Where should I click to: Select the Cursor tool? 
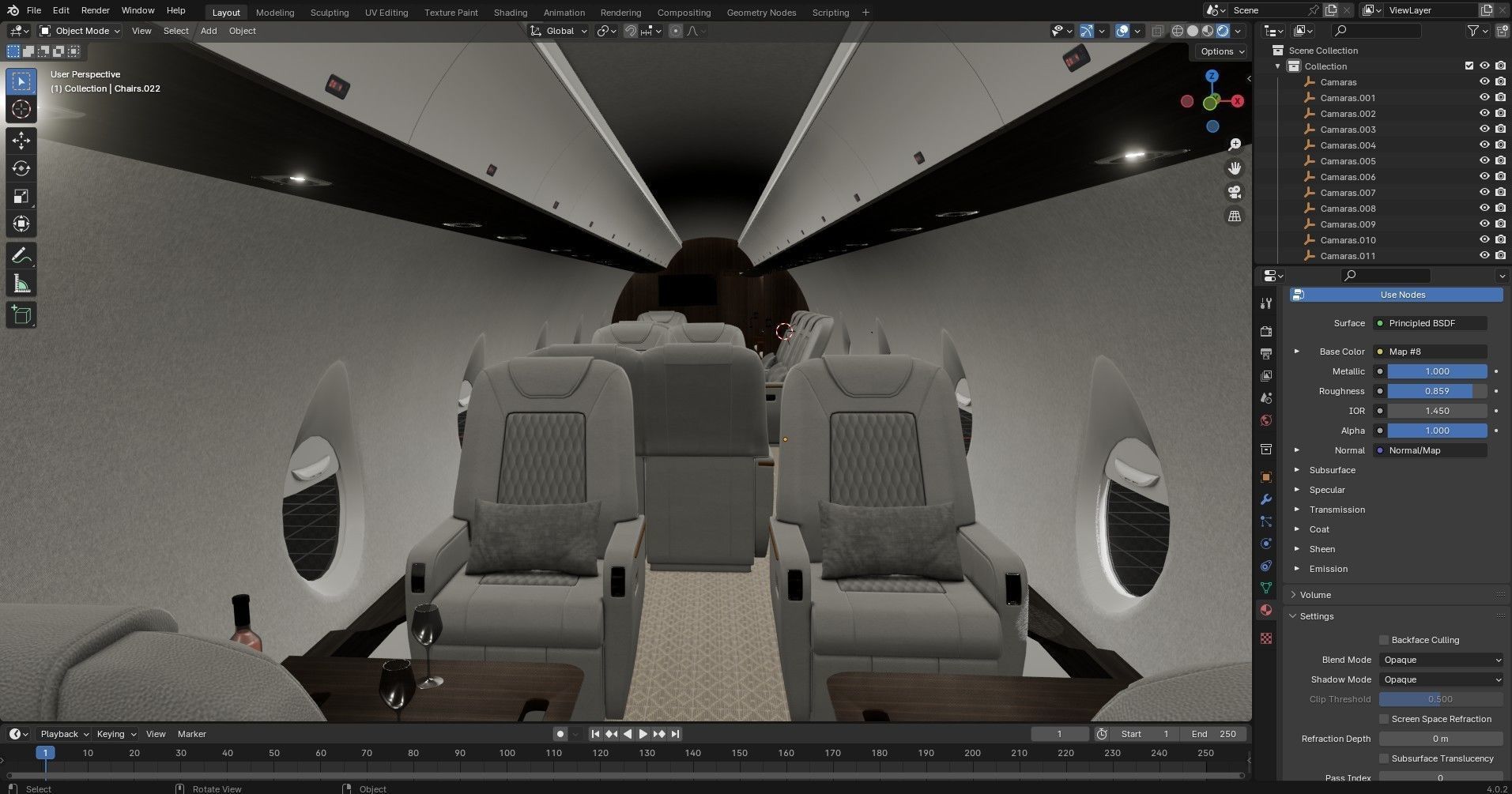(21, 109)
